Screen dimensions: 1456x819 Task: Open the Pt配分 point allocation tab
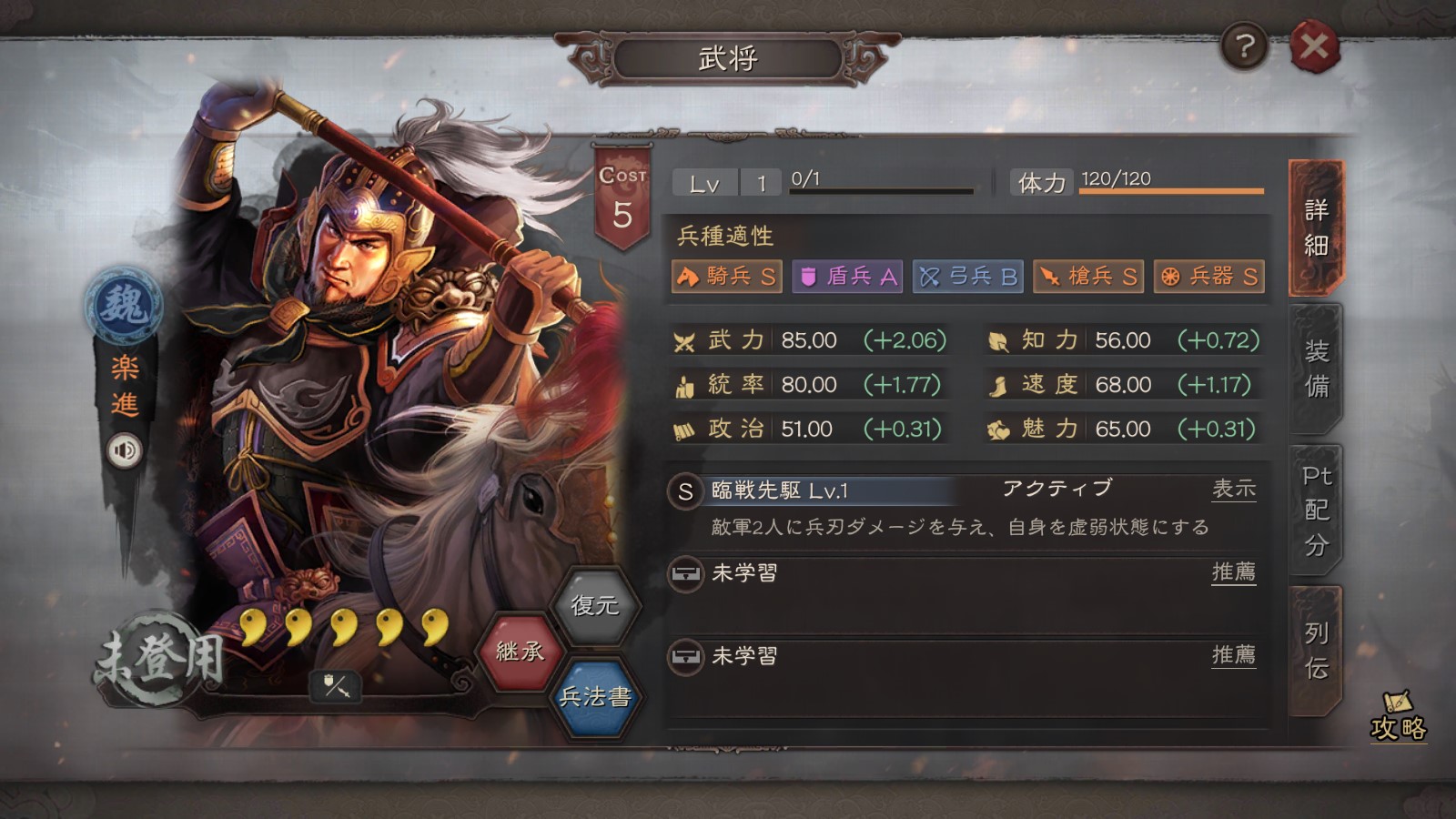pyautogui.click(x=1316, y=510)
